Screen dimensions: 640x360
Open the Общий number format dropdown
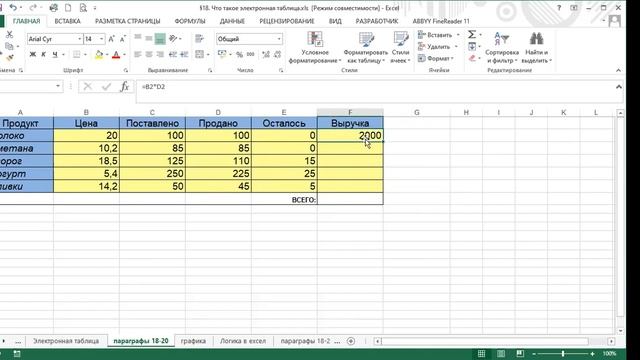pyautogui.click(x=279, y=39)
